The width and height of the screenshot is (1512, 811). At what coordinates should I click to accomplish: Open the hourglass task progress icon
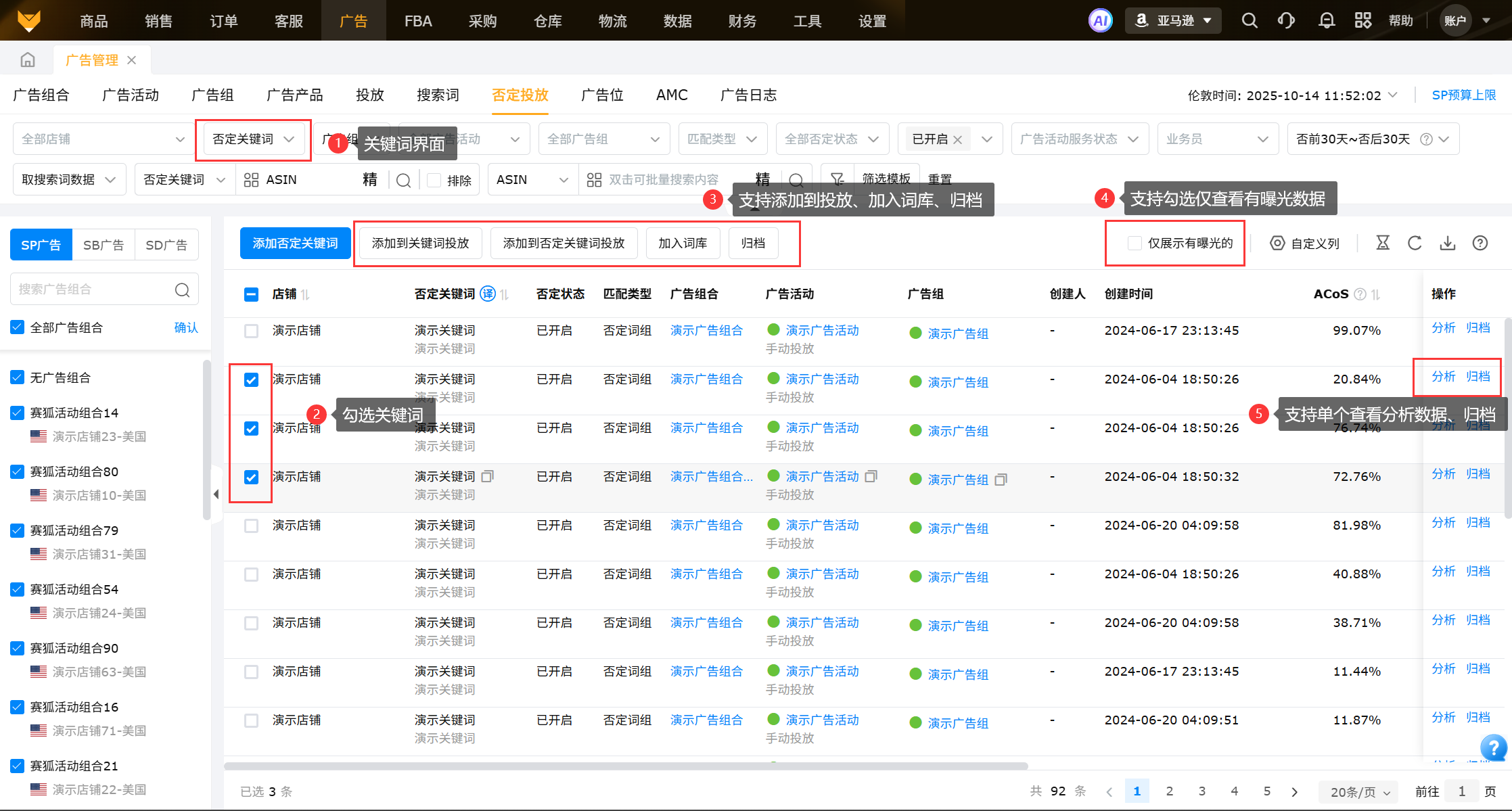point(1383,243)
